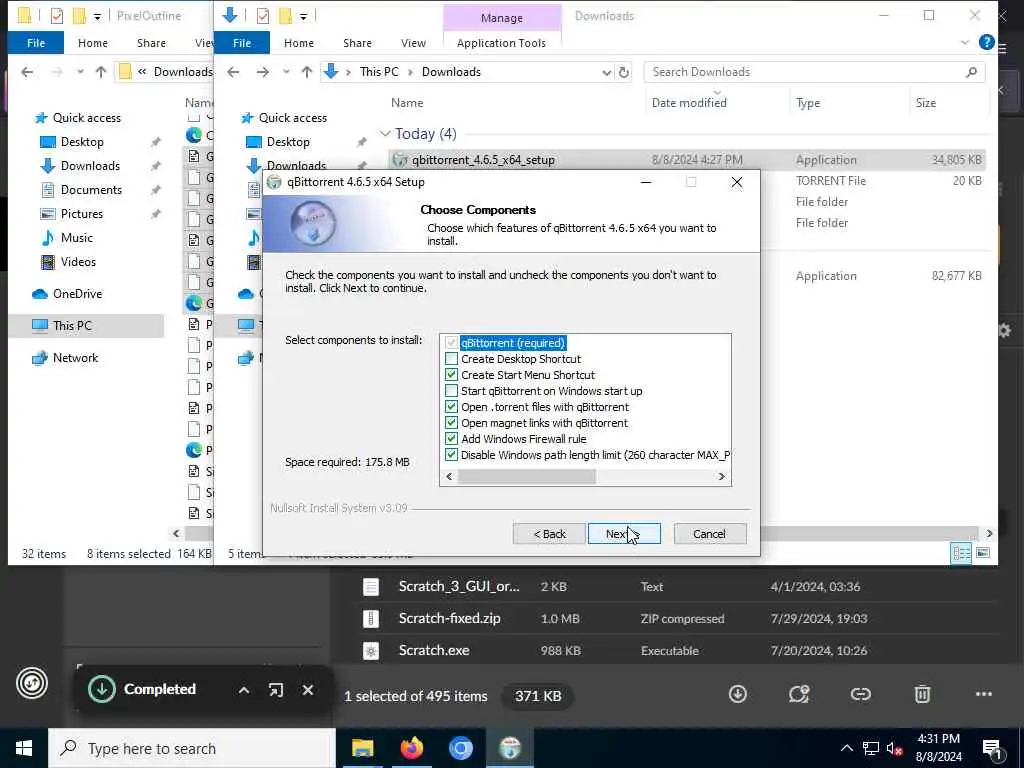The image size is (1024, 768).
Task: Uncheck Create Start Menu Shortcut
Action: [x=451, y=374]
